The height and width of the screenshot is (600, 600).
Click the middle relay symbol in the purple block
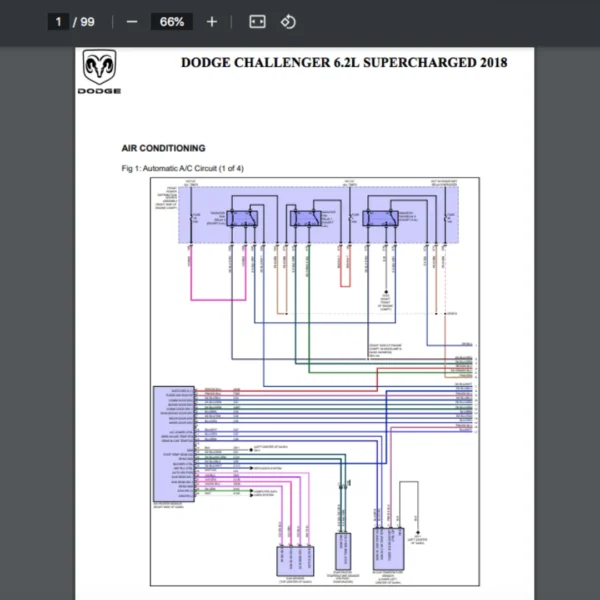pyautogui.click(x=305, y=217)
